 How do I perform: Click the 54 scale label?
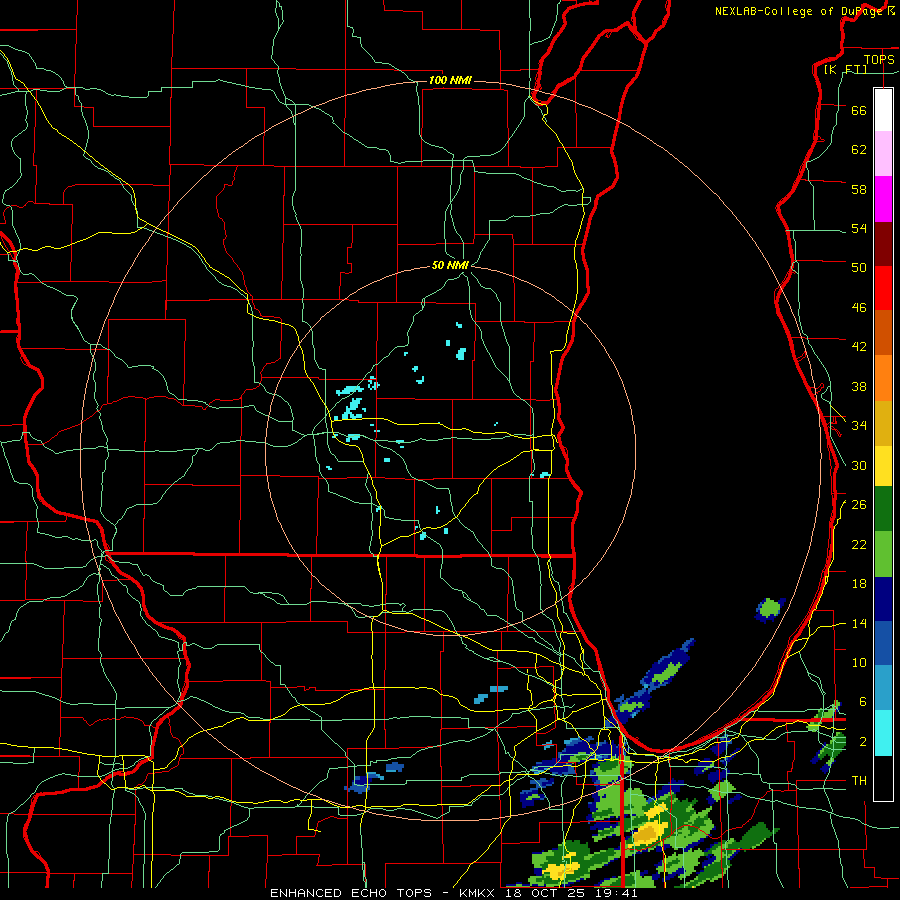coord(859,228)
